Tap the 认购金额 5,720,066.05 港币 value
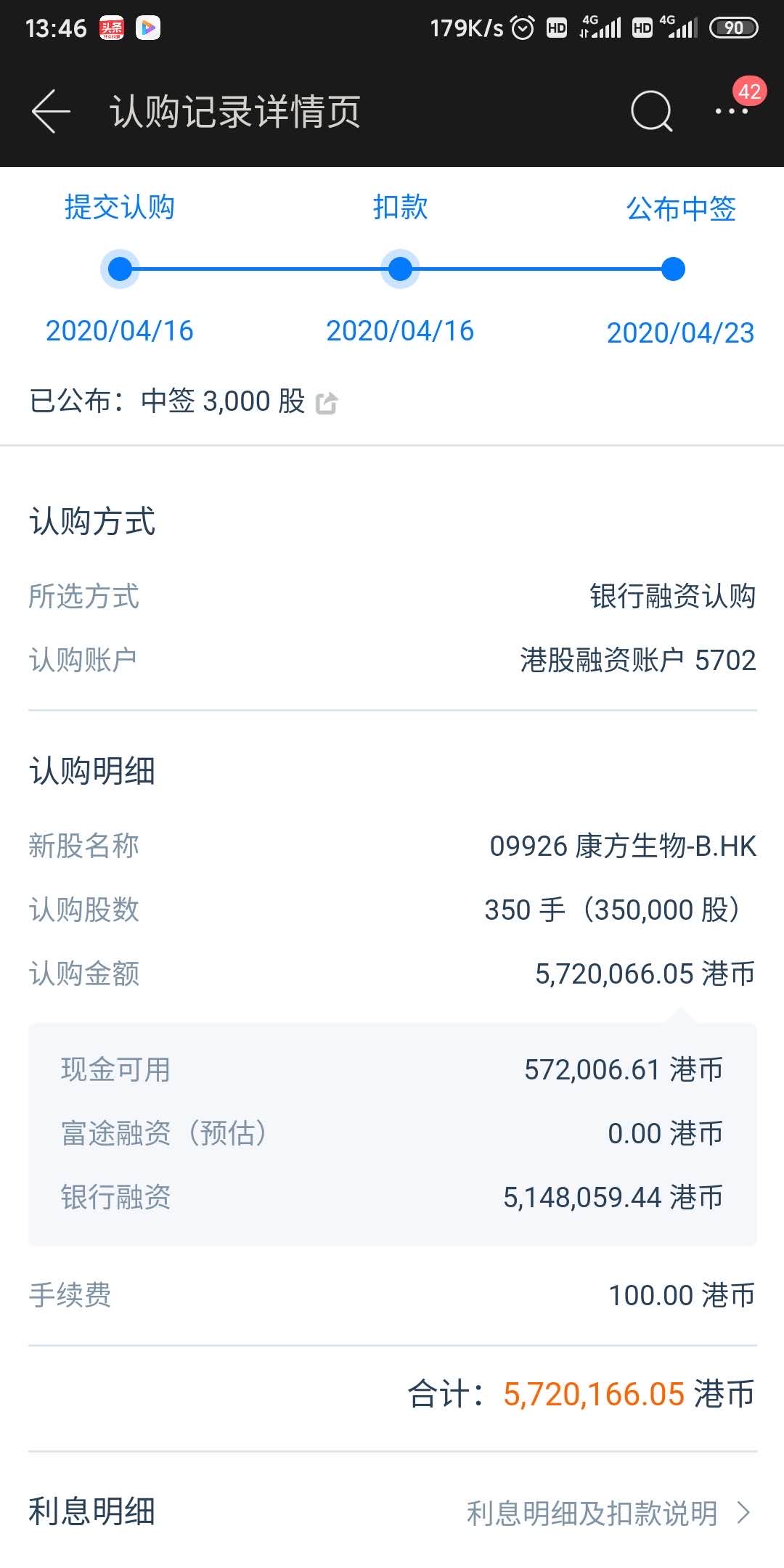The width and height of the screenshot is (784, 1568). (x=645, y=973)
